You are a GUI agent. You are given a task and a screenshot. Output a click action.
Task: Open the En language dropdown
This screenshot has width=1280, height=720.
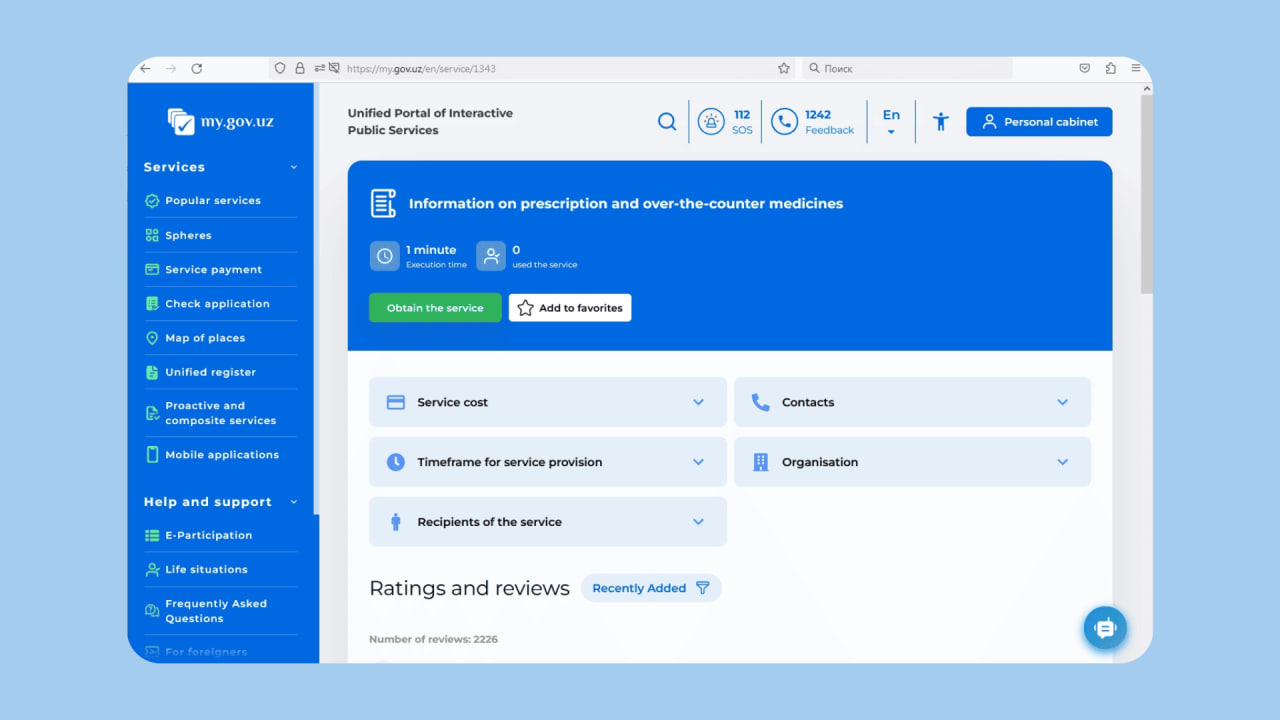tap(891, 122)
